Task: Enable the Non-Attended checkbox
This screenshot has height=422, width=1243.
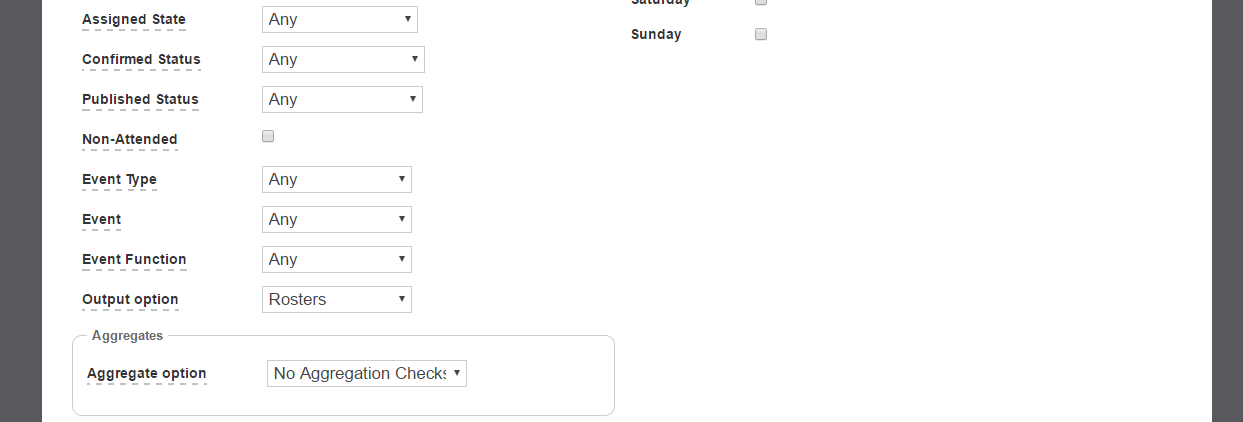Action: click(268, 137)
